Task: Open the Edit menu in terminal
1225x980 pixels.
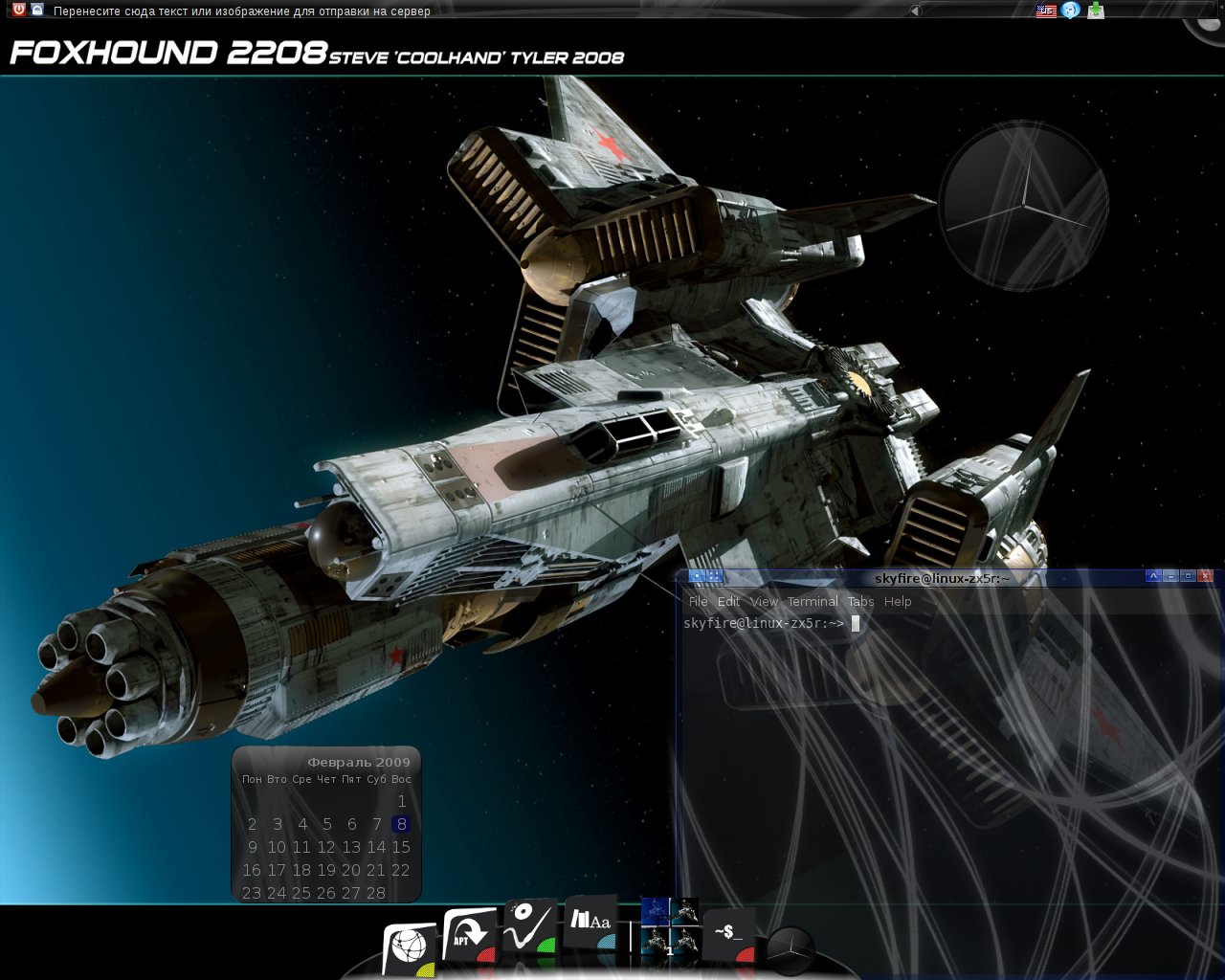Action: 729,601
